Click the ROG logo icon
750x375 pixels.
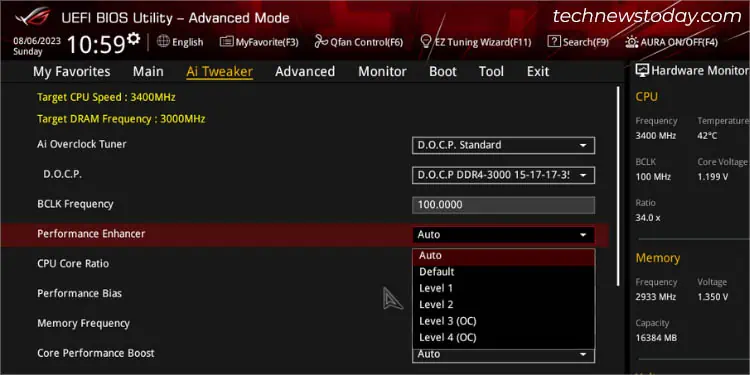(33, 16)
